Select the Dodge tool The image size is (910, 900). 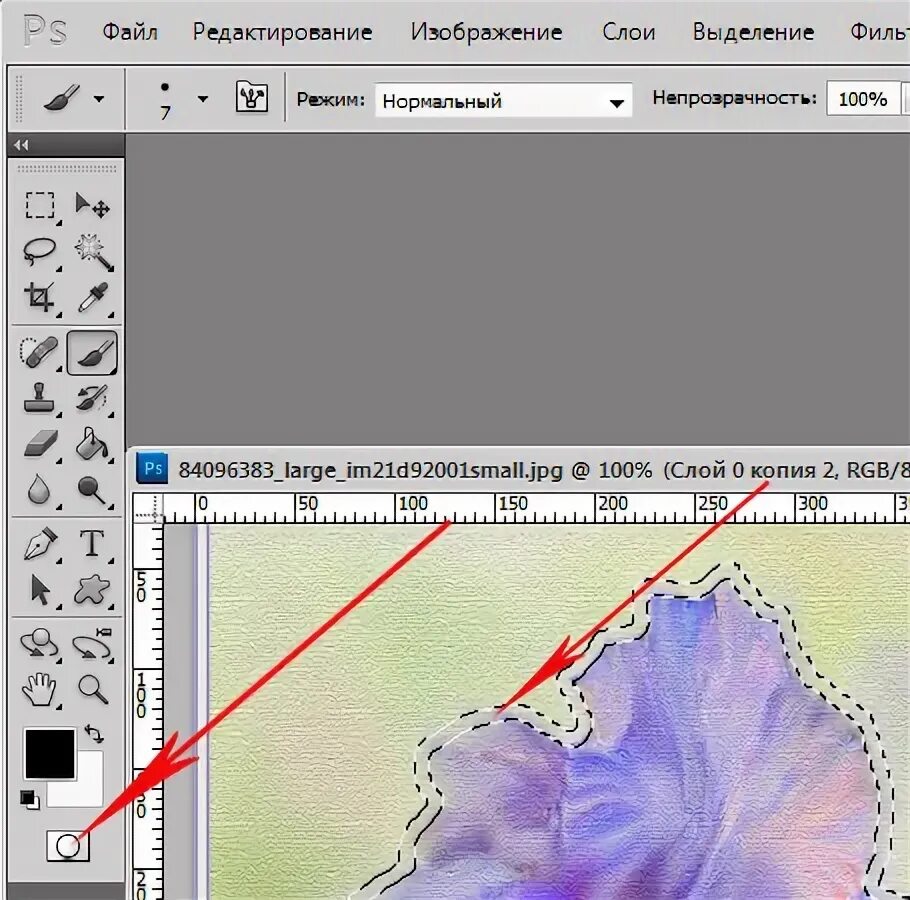pos(92,490)
